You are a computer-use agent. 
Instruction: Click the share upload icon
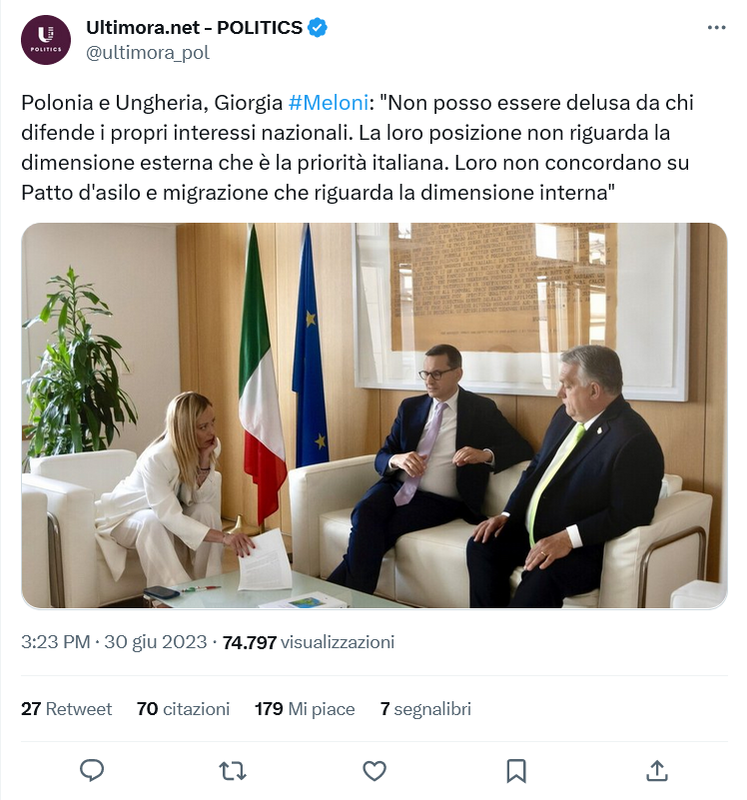(x=657, y=770)
